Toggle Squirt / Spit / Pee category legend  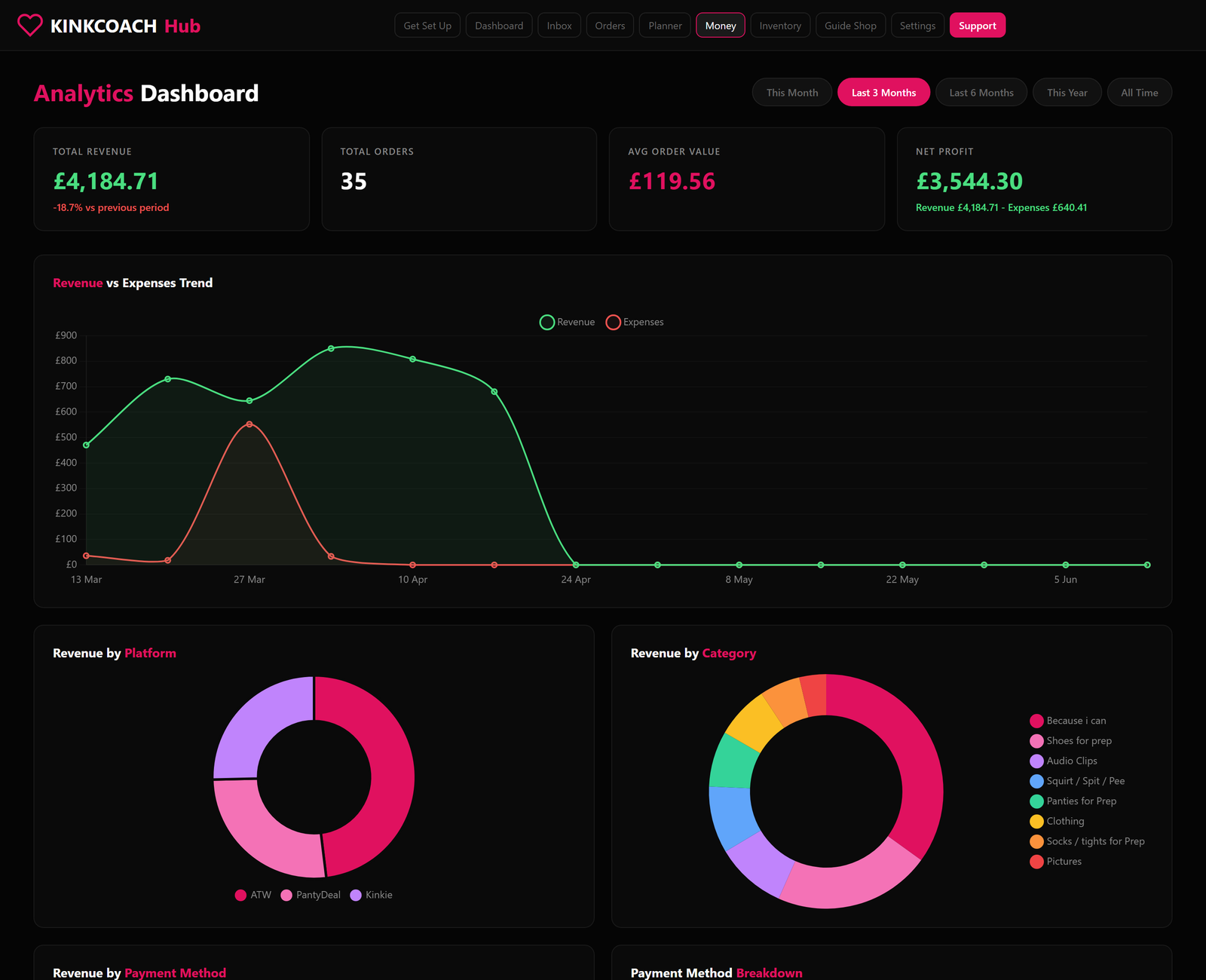(1077, 781)
